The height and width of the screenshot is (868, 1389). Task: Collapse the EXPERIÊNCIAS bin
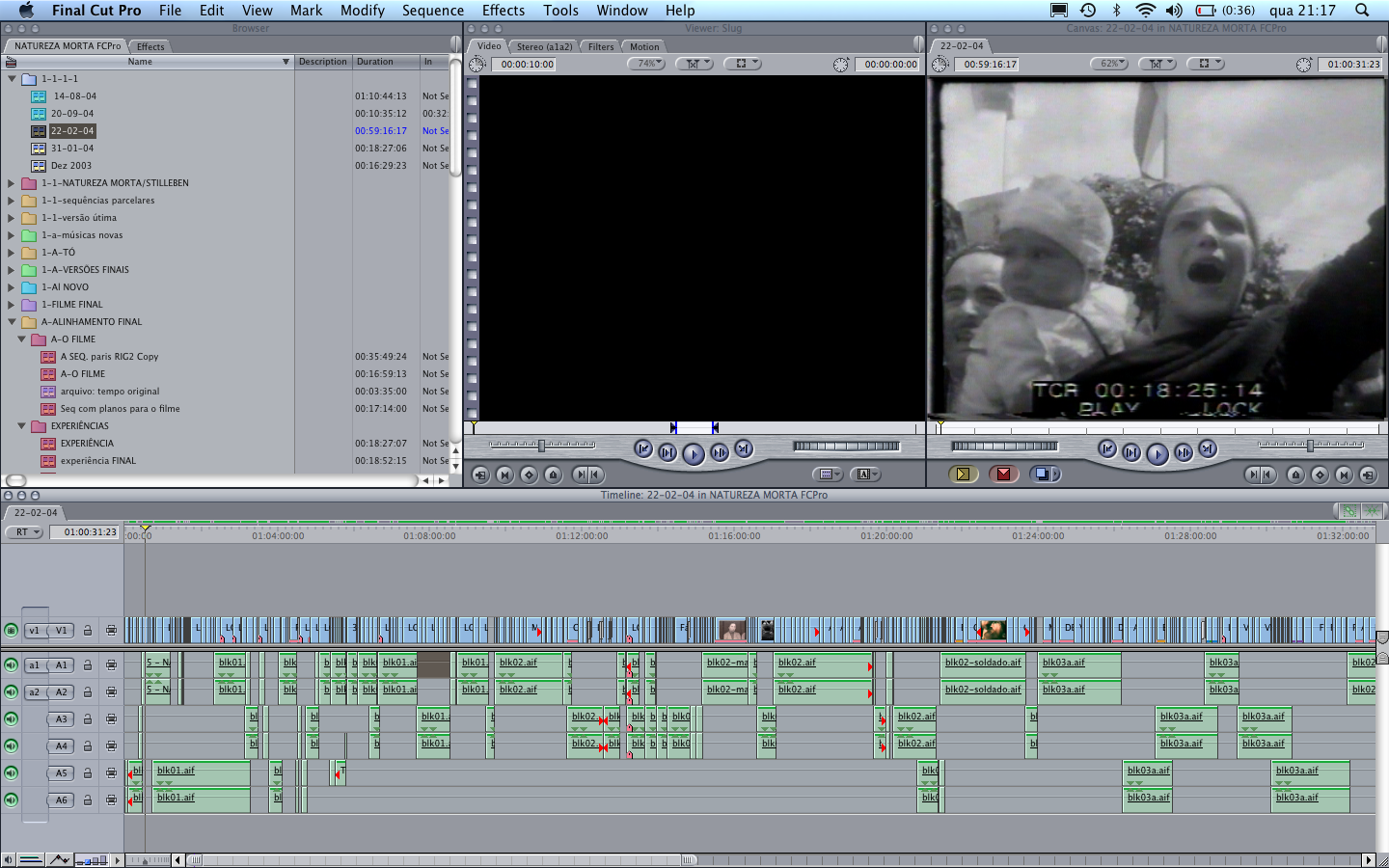click(x=21, y=426)
